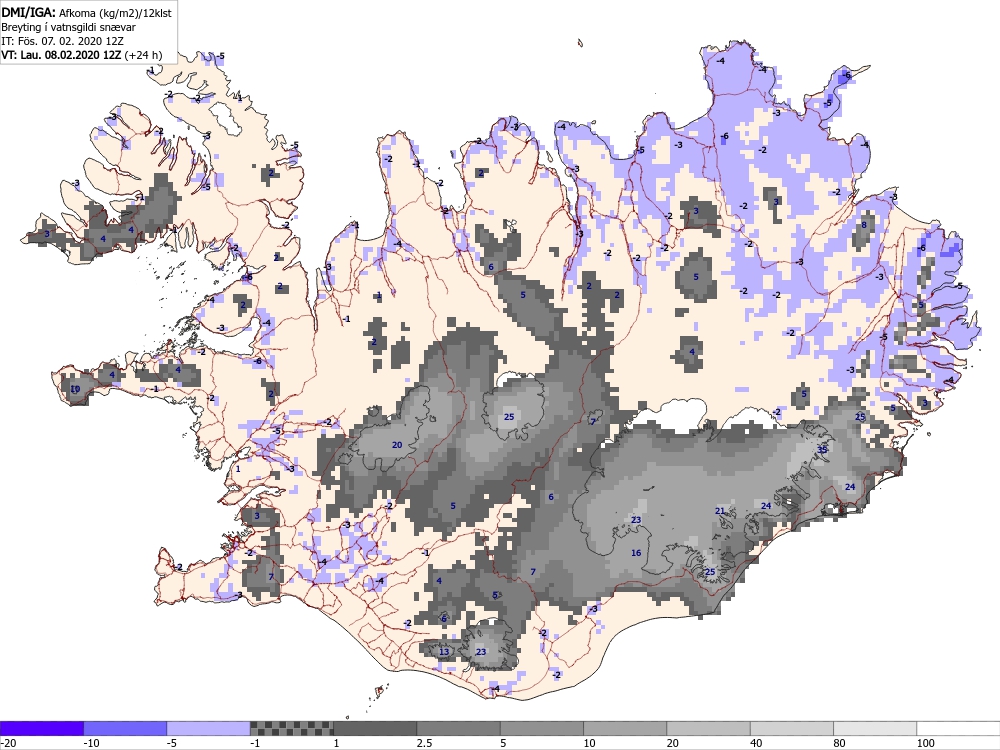The width and height of the screenshot is (1000, 750).
Task: Click the "10" value on the Snæfellsnes tip
Action: pyautogui.click(x=75, y=389)
